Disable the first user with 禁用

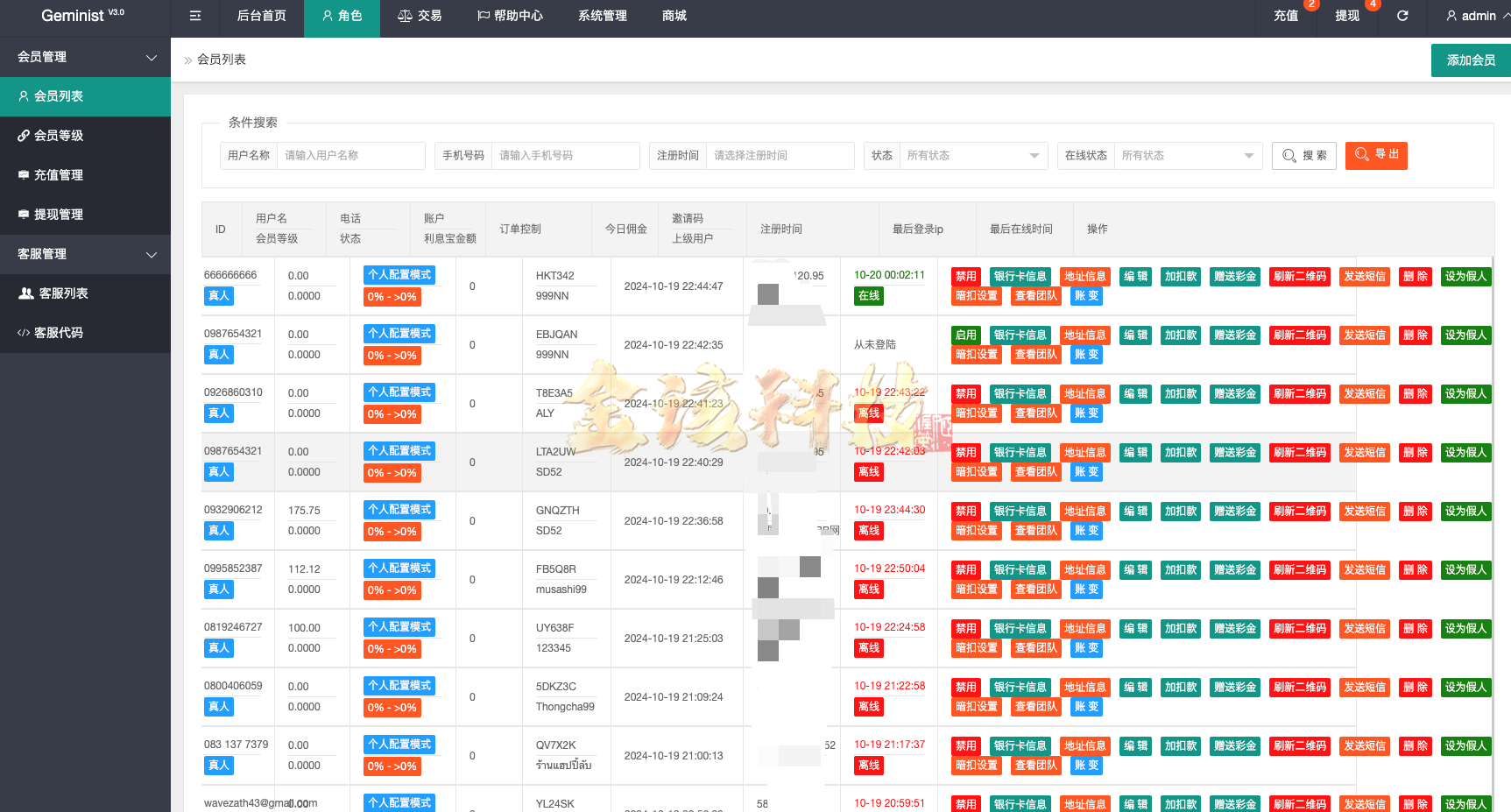[x=965, y=276]
